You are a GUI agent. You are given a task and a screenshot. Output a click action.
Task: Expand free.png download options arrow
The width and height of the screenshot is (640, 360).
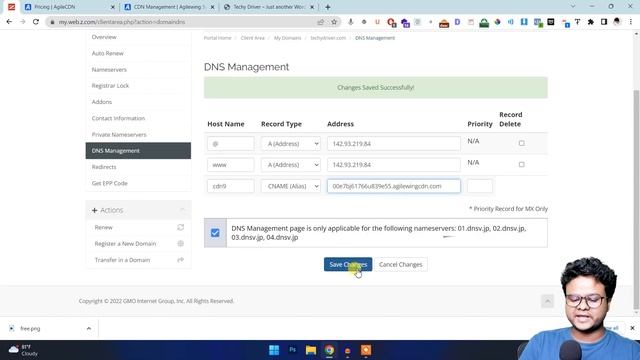coord(89,329)
